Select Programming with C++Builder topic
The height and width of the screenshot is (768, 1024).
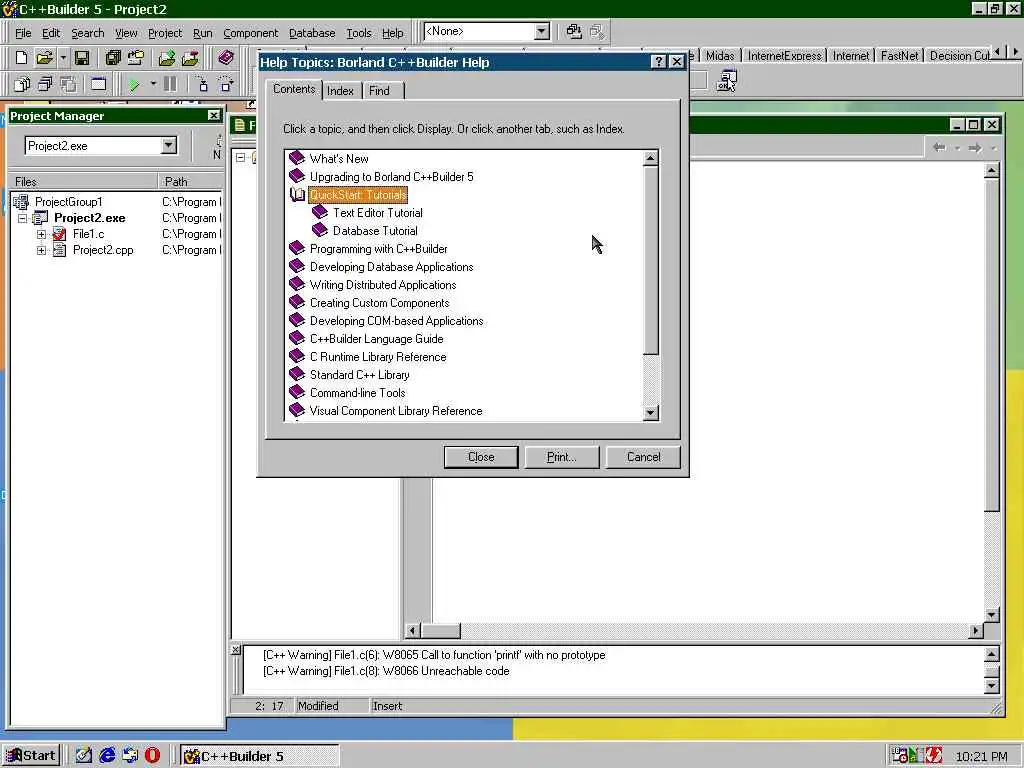(378, 249)
